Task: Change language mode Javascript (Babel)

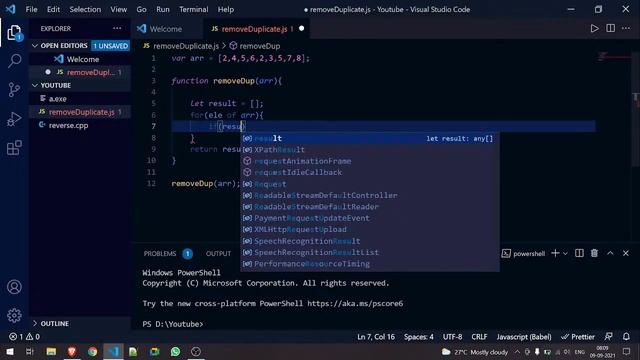Action: pyautogui.click(x=524, y=337)
